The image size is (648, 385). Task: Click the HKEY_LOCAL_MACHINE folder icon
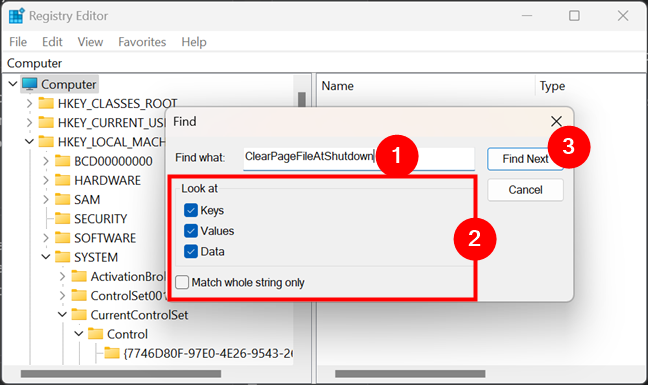[x=46, y=142]
